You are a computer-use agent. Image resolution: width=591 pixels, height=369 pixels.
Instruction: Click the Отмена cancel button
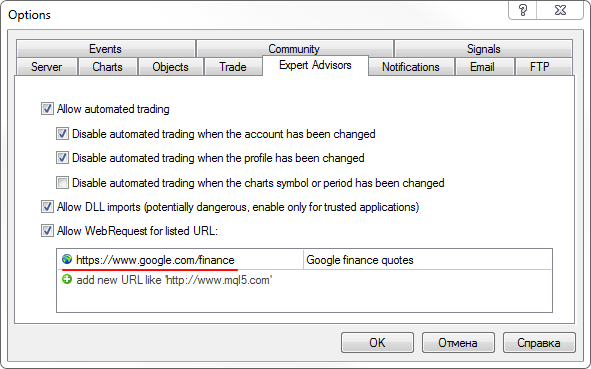[458, 343]
